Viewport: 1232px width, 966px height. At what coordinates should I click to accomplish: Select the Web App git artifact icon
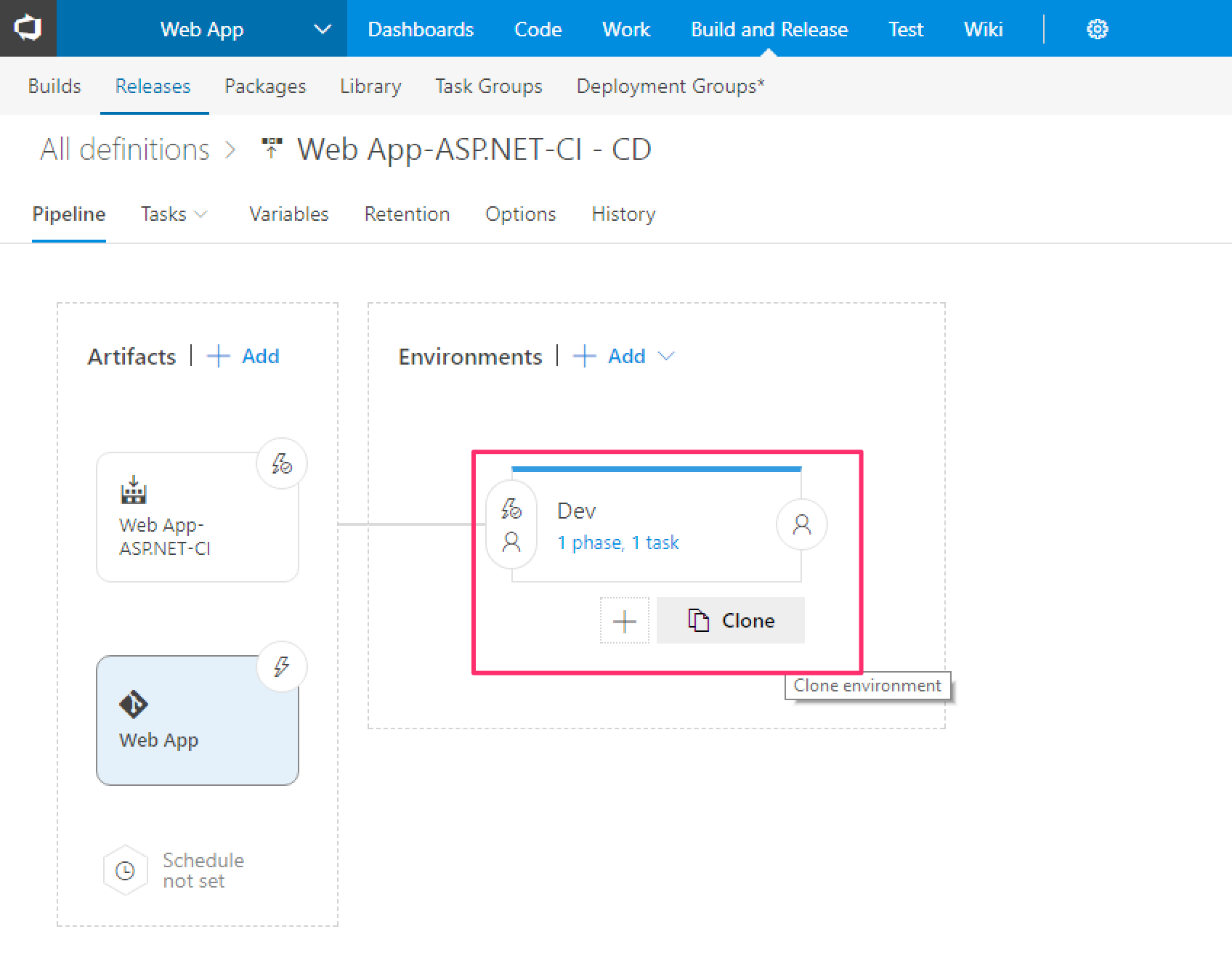tap(134, 704)
